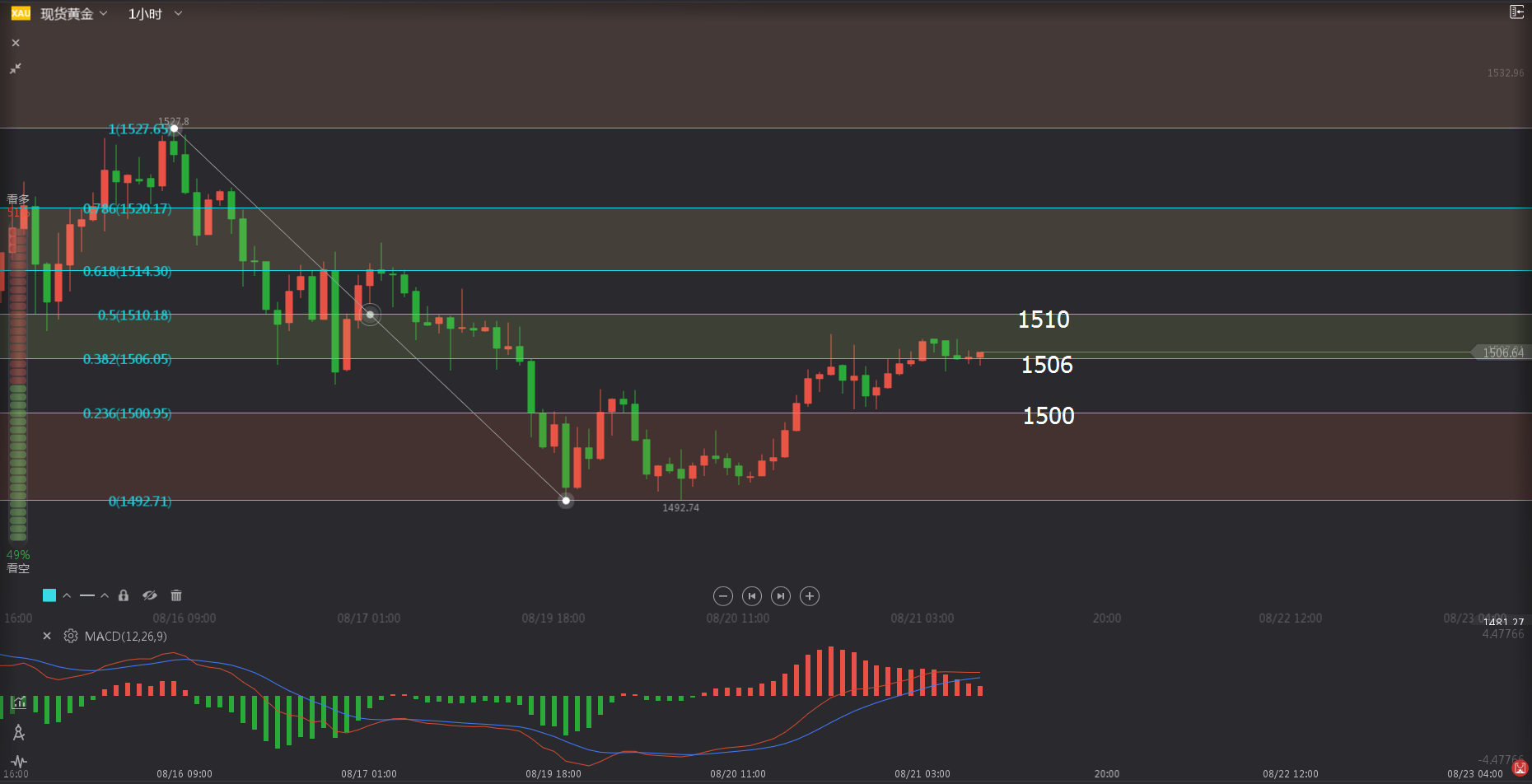Open MACD settings gear

[x=71, y=636]
